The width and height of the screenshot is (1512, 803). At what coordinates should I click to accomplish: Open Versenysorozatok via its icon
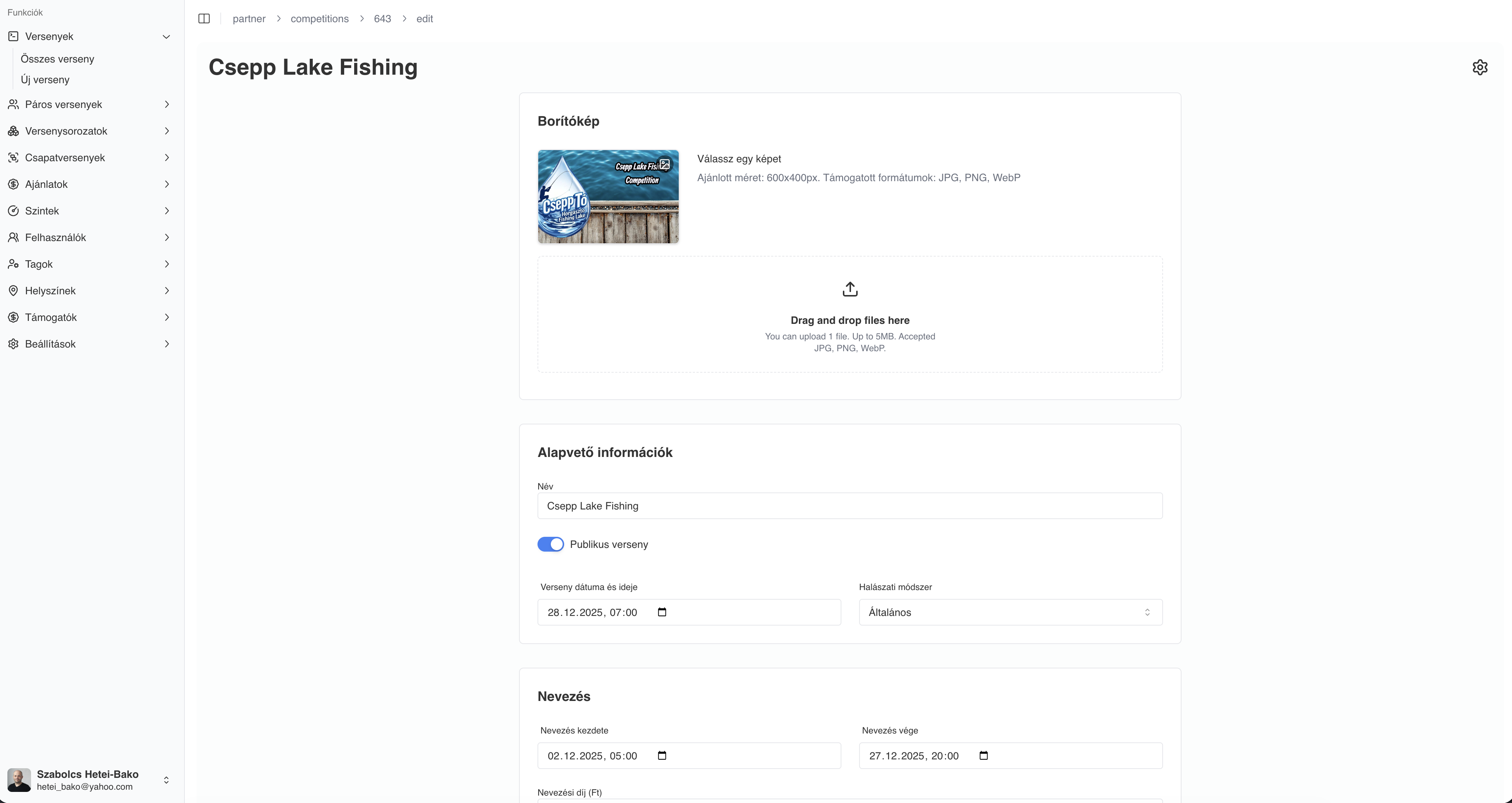[x=13, y=131]
